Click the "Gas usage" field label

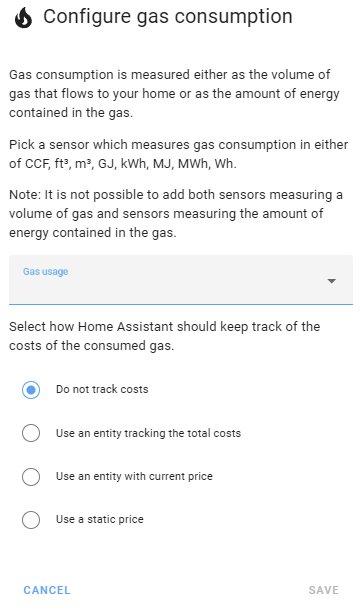[45, 271]
